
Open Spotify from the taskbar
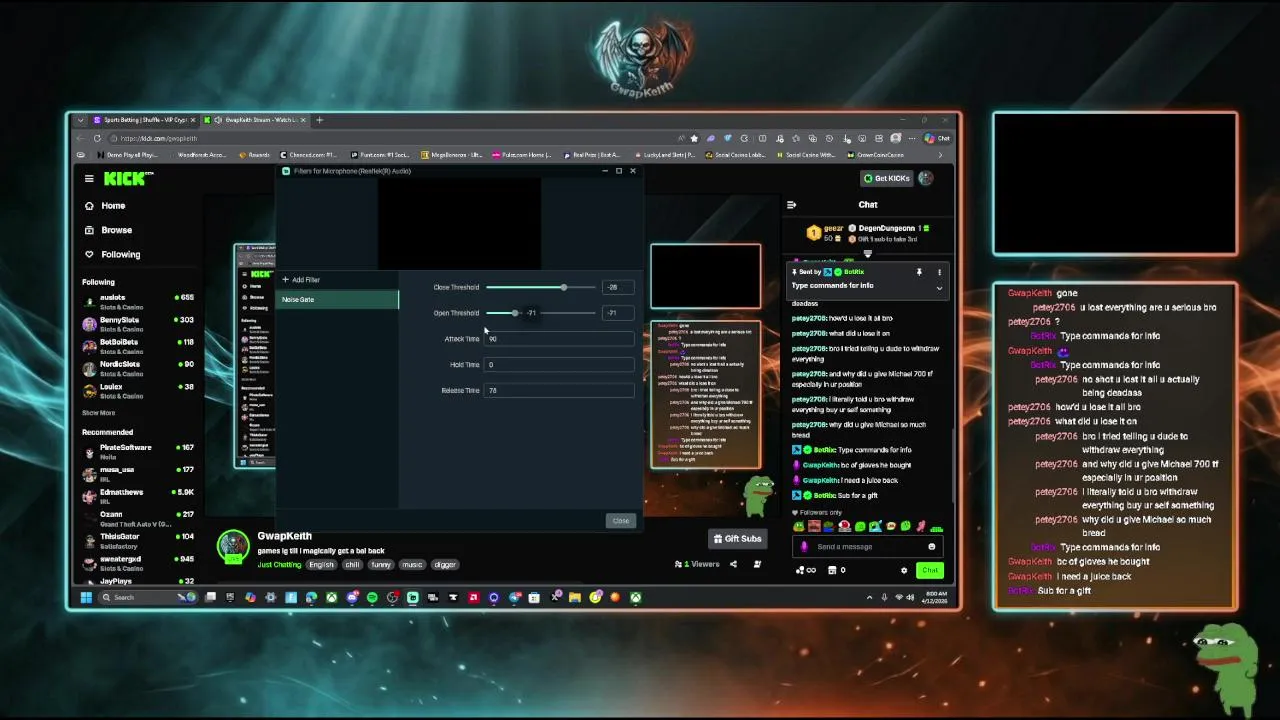372,598
